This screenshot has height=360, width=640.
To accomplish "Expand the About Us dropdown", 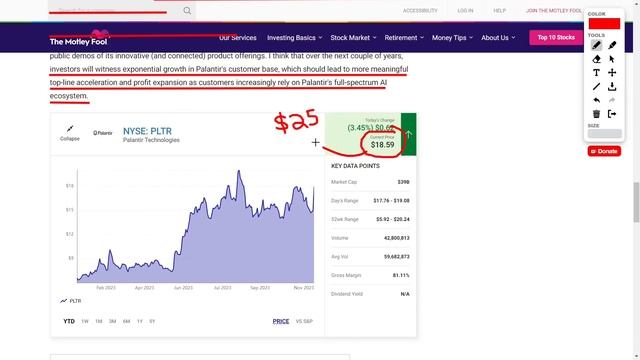I will (x=498, y=38).
